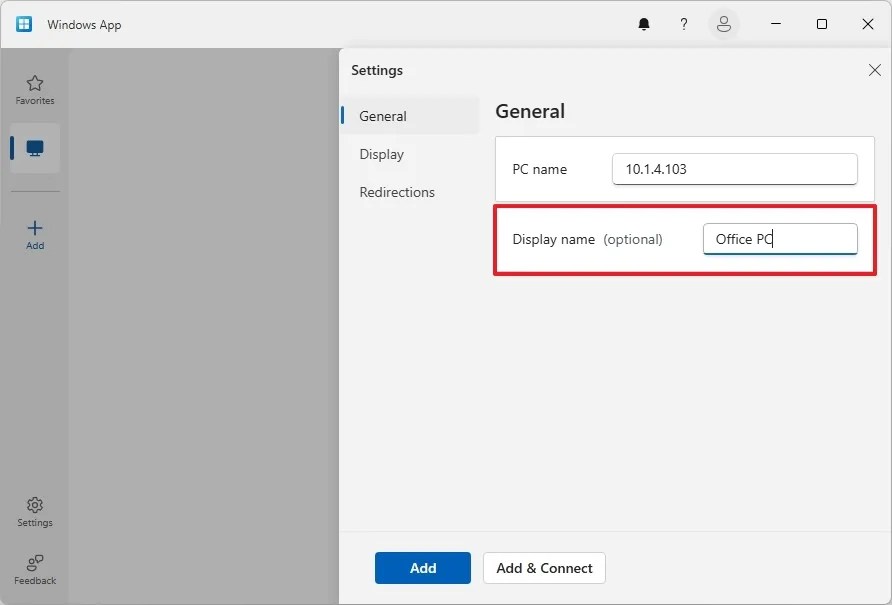Viewport: 892px width, 605px height.
Task: Click the Add & Connect button
Action: click(x=544, y=567)
